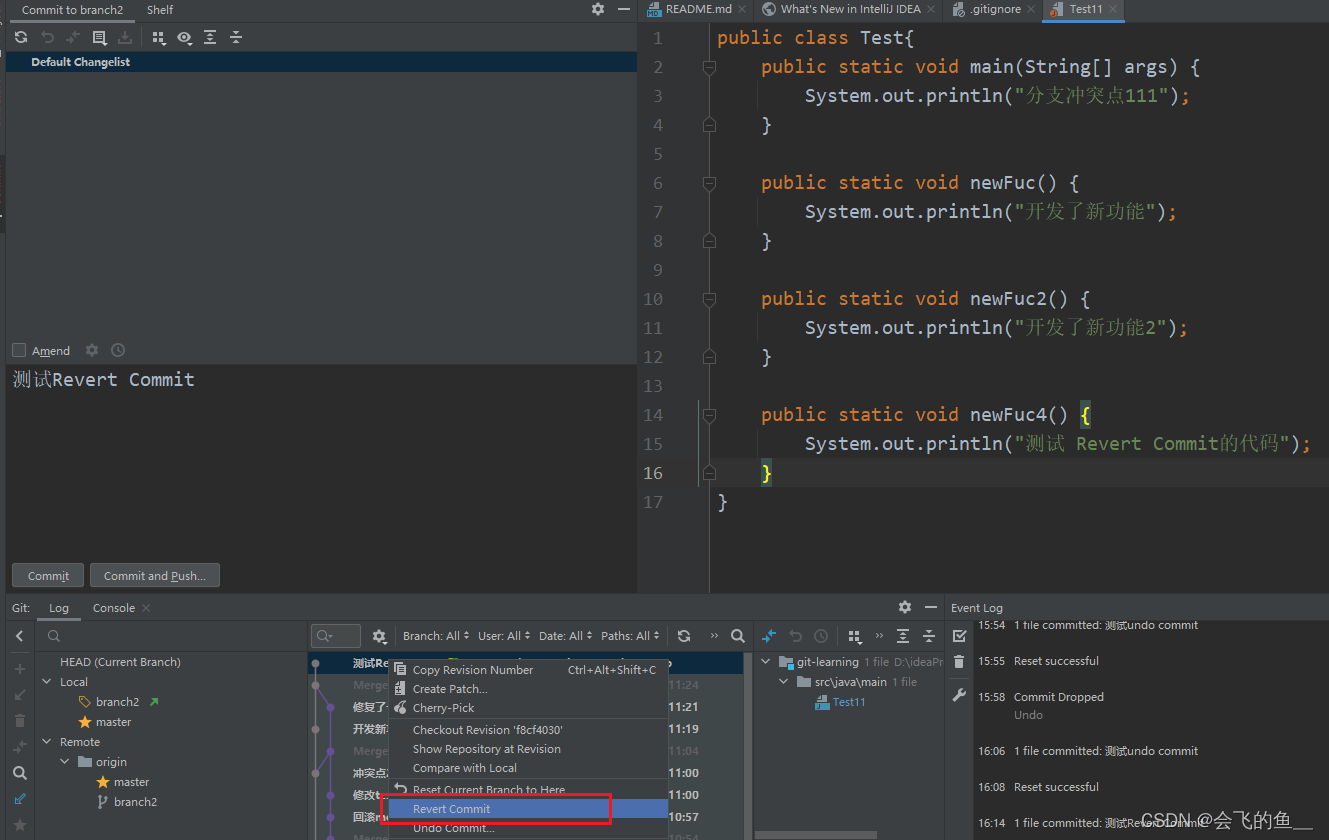Choose Copy Revision Number from context menu
This screenshot has height=840, width=1329.
coord(528,670)
